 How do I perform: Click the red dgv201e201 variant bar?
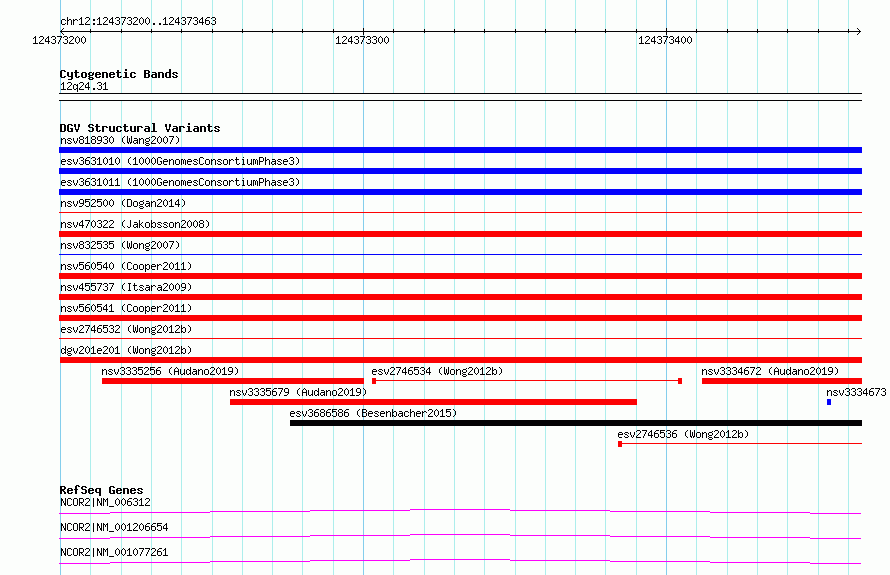[x=460, y=360]
